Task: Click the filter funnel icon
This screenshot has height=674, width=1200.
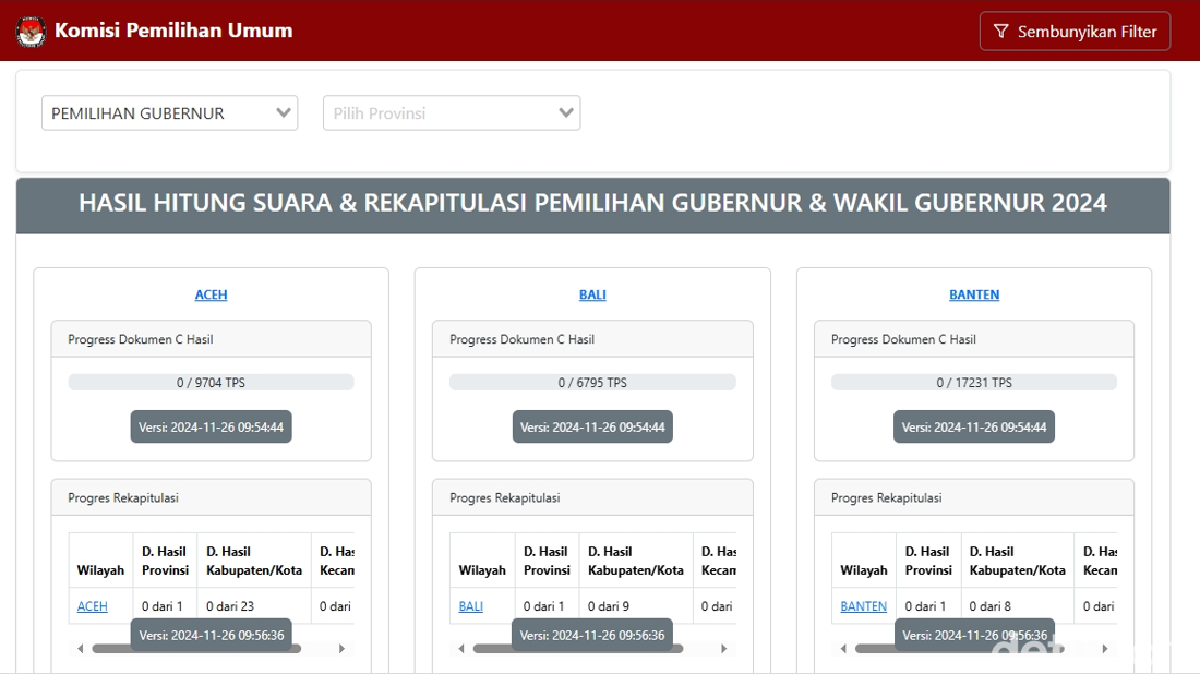Action: pyautogui.click(x=1001, y=32)
